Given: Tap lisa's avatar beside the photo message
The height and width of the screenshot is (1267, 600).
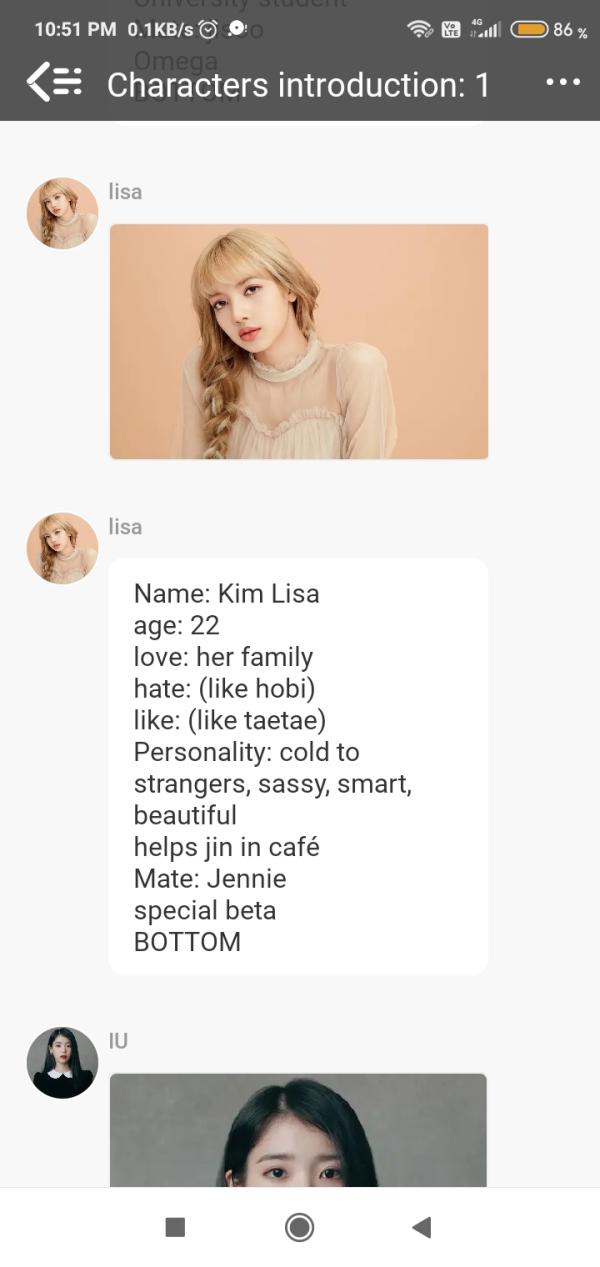Looking at the screenshot, I should tap(62, 213).
